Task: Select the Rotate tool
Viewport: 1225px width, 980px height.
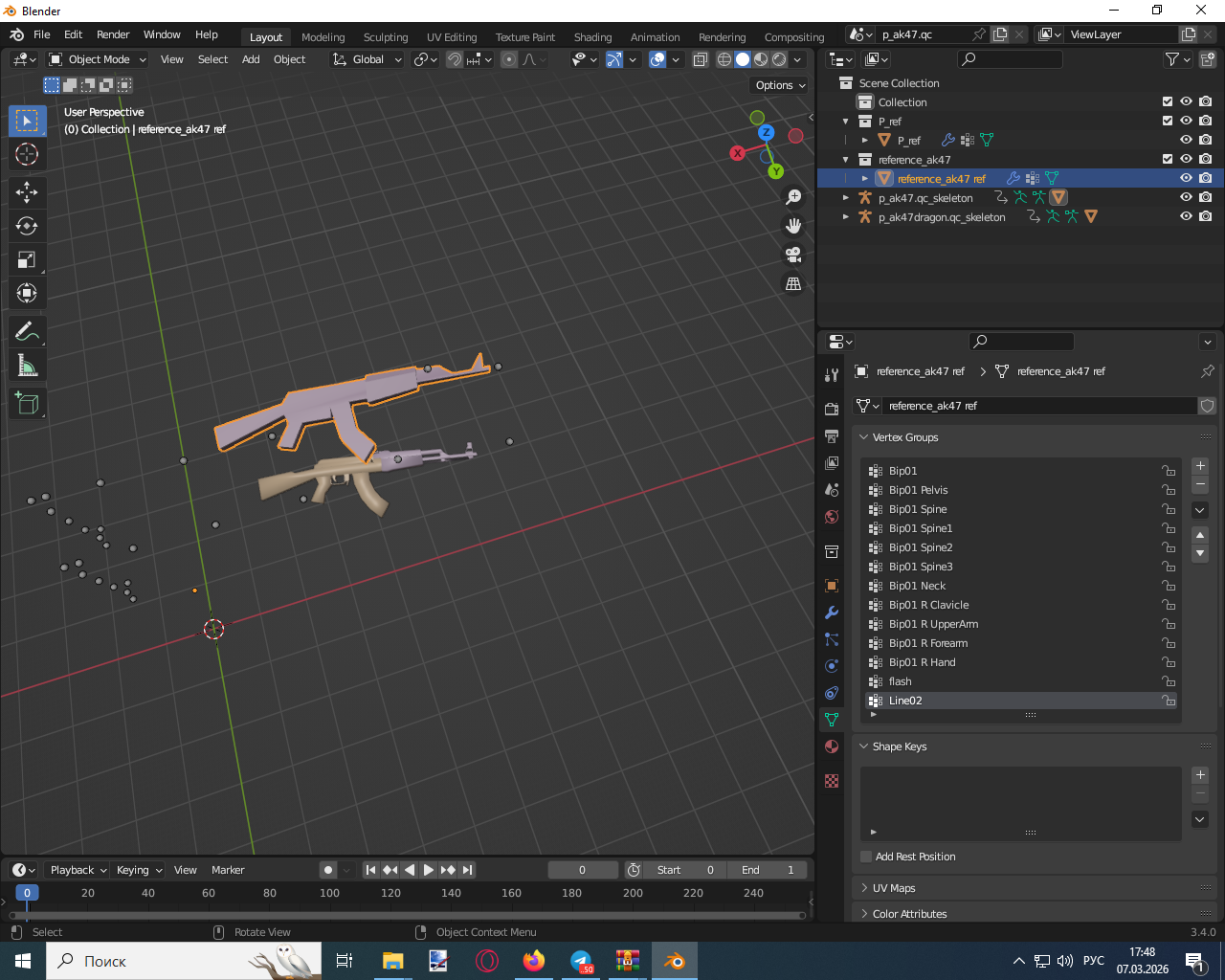Action: coord(27,226)
